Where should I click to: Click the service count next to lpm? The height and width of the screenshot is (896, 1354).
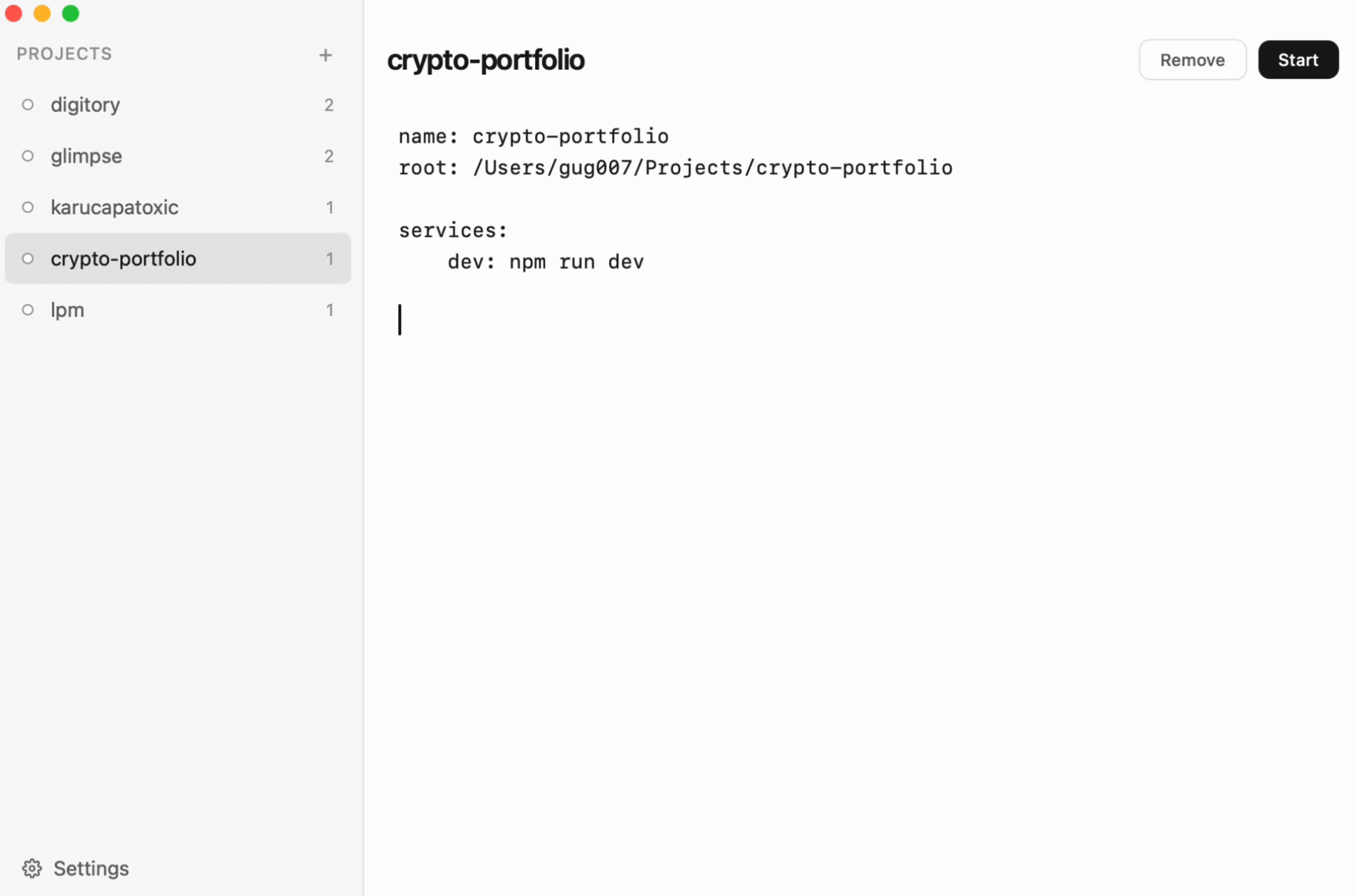click(x=330, y=310)
